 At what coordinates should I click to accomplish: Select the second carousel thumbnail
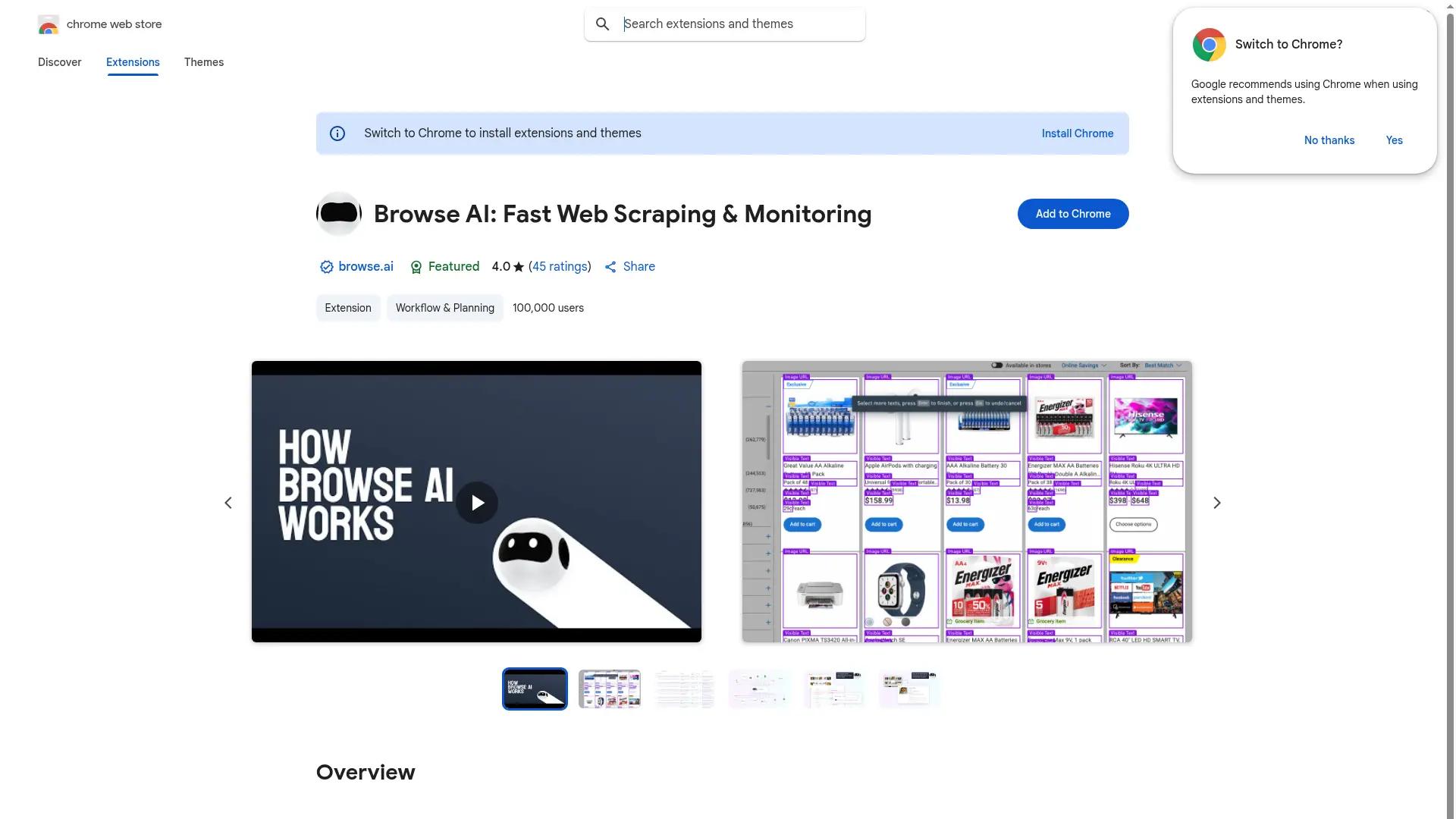[609, 689]
